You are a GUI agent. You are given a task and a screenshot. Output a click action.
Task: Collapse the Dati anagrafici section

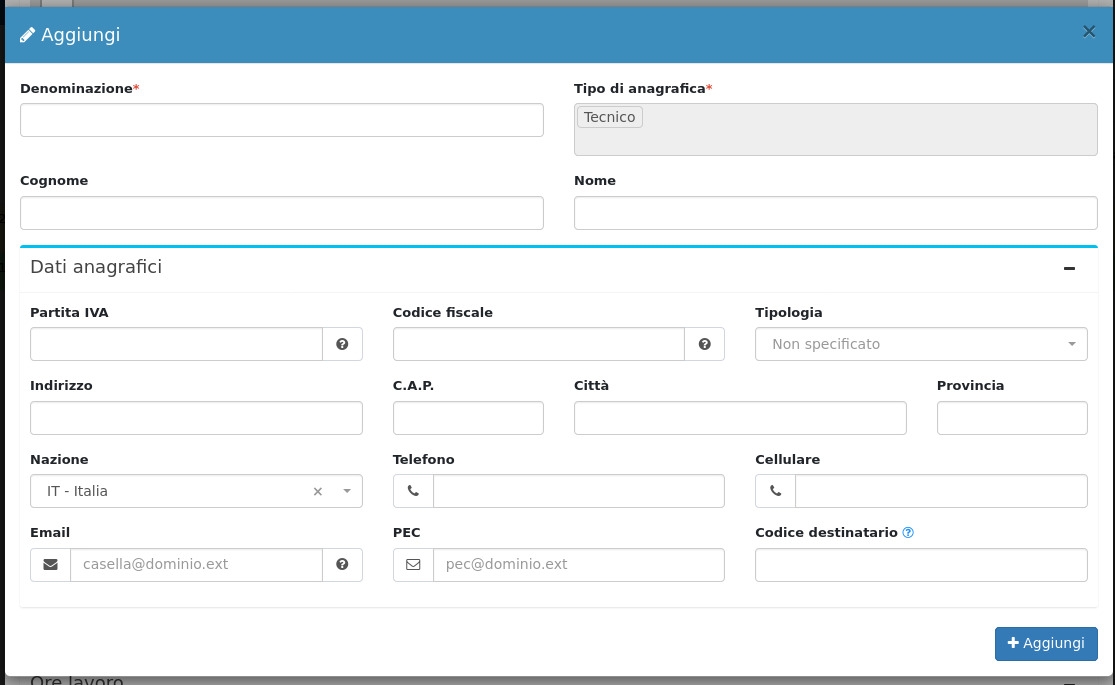pos(1069,268)
